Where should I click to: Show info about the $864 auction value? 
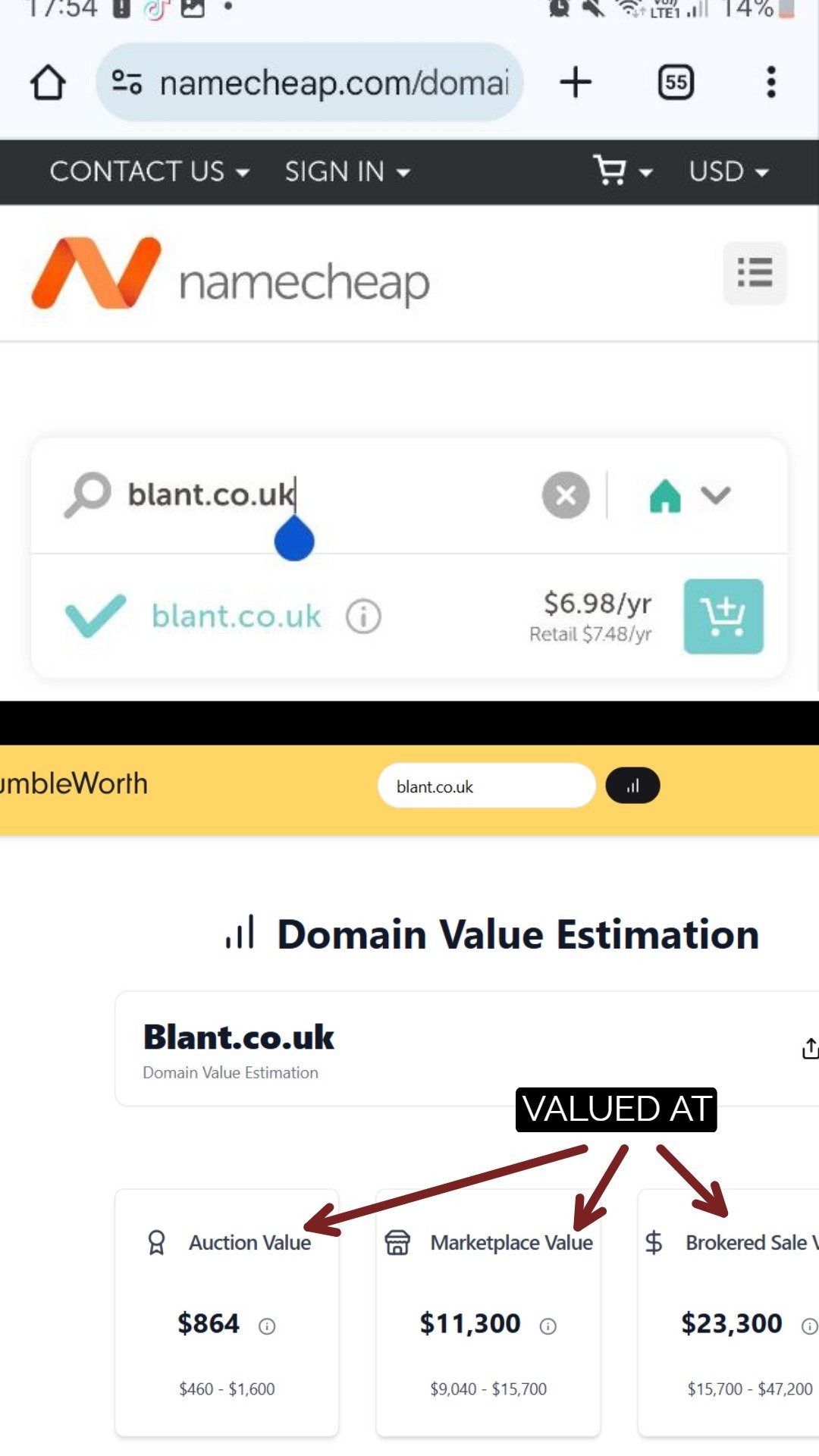tap(267, 1326)
